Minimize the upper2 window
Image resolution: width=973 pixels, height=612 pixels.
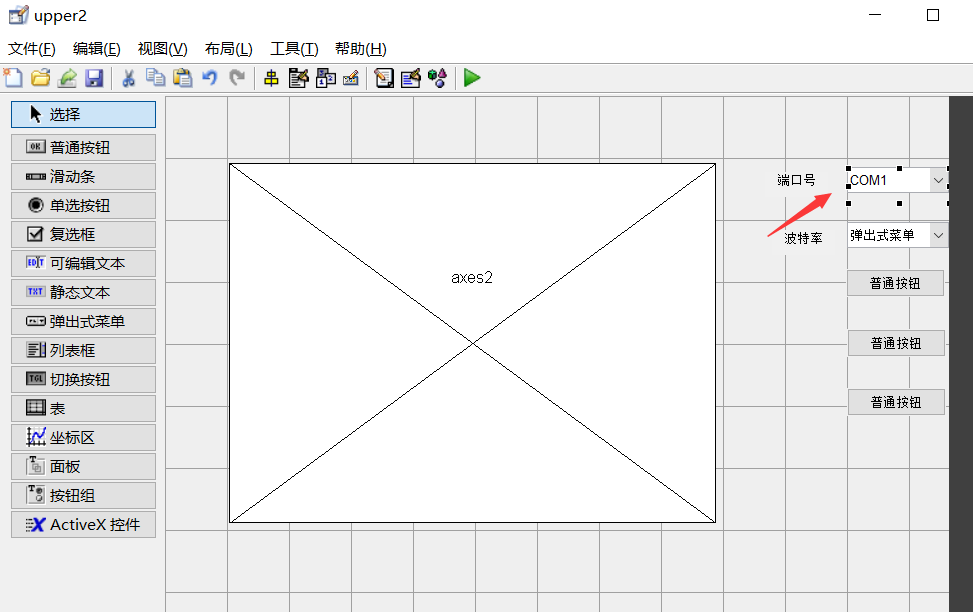click(x=875, y=15)
